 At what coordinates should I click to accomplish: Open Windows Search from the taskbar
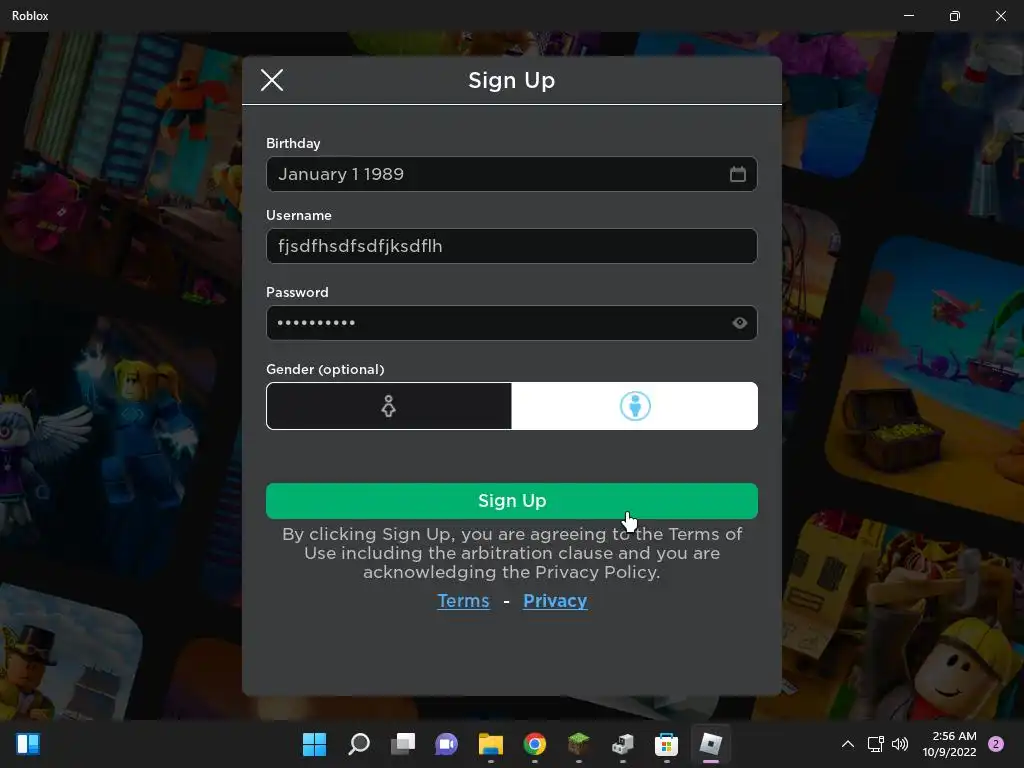[359, 744]
